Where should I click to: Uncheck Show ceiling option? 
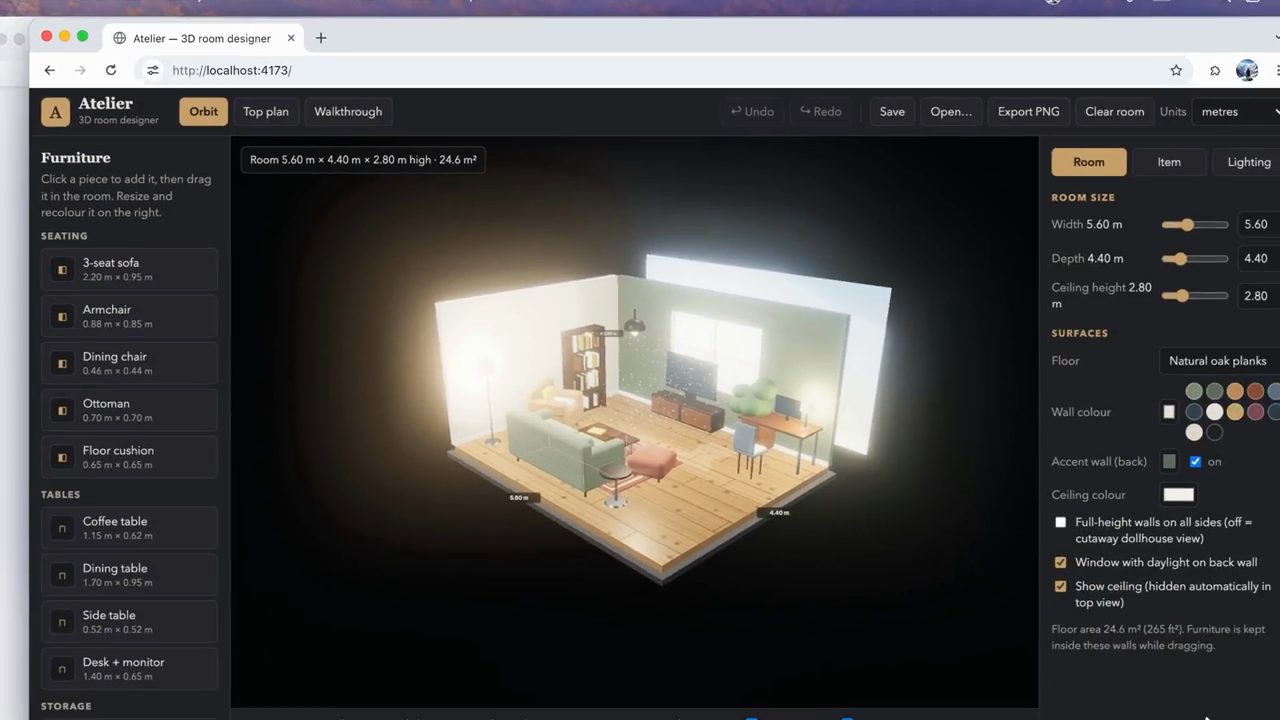[1061, 587]
